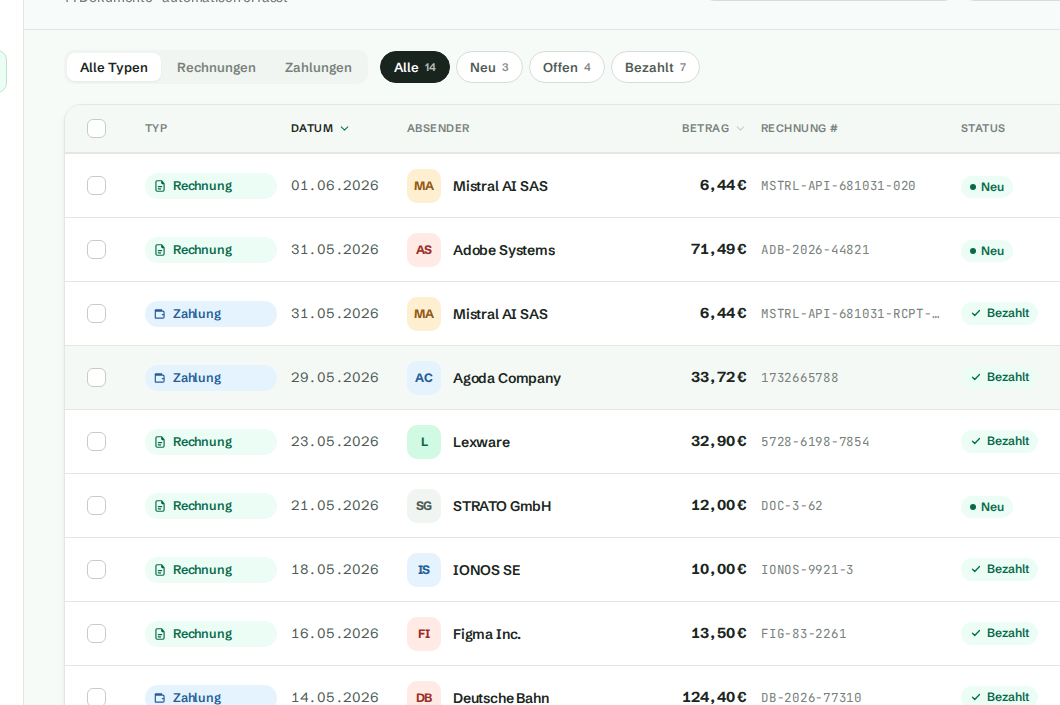Click the L avatar for Lexware
1060x705 pixels.
pos(424,442)
